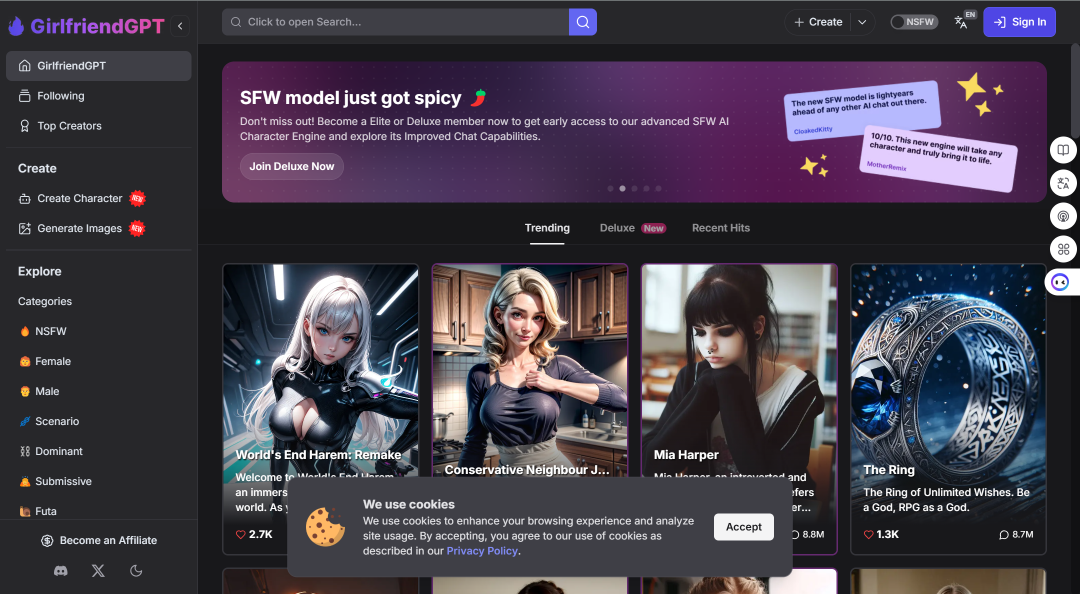Click The Ring chat count icon
Viewport: 1080px width, 594px height.
(x=1004, y=535)
